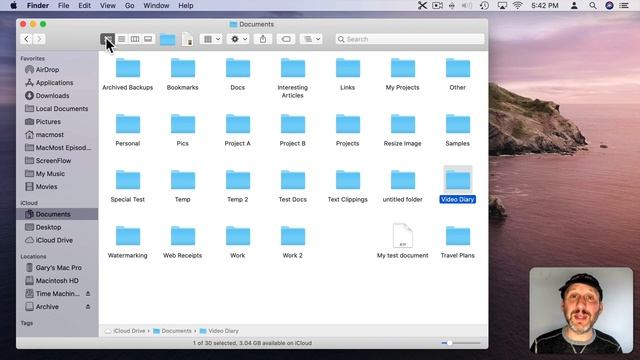Select iCloud Documents in the sidebar
The image size is (640, 360).
(57, 214)
